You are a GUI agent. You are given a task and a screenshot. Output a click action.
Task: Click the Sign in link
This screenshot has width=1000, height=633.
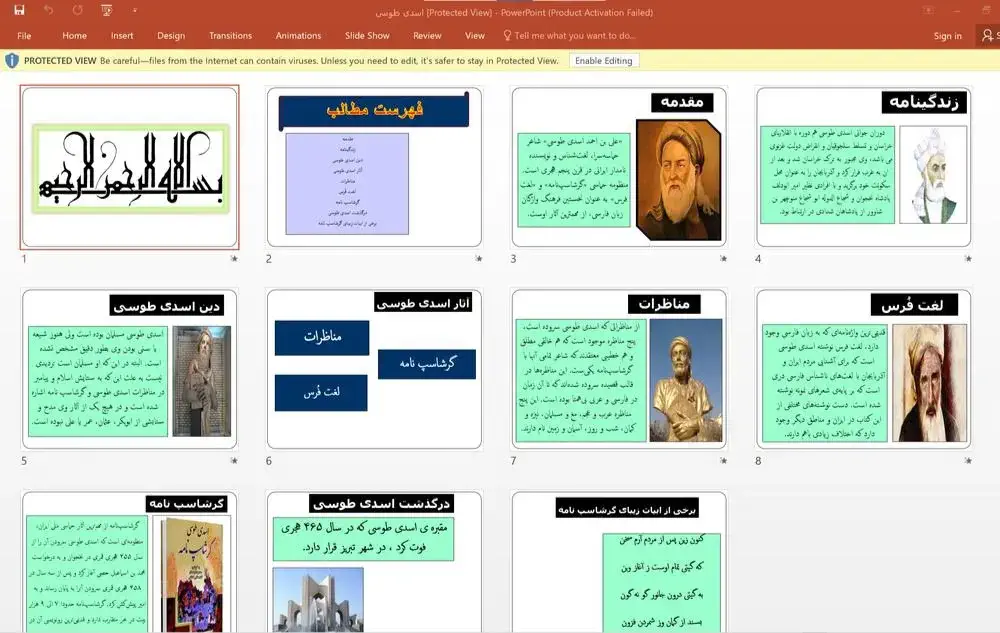pyautogui.click(x=947, y=35)
